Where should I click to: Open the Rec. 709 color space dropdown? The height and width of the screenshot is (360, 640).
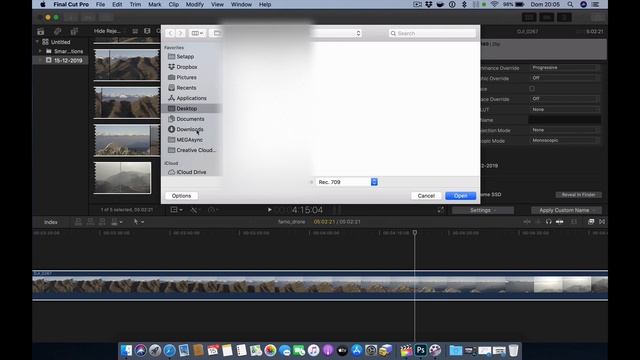[x=347, y=182]
